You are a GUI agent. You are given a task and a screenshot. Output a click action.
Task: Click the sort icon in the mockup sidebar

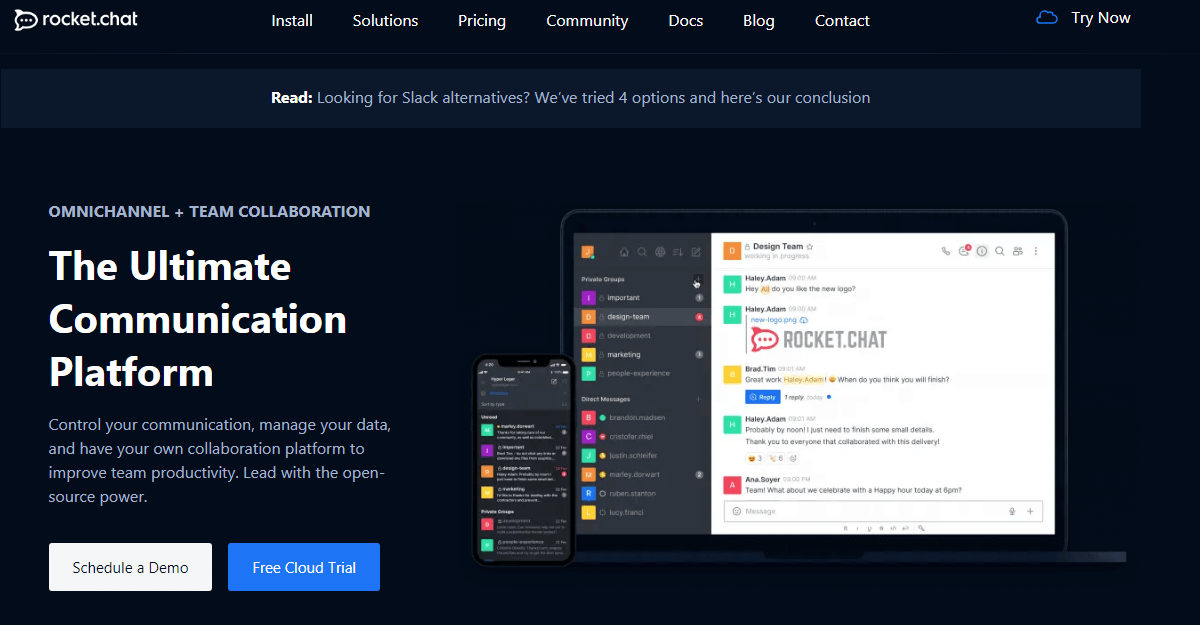[678, 252]
